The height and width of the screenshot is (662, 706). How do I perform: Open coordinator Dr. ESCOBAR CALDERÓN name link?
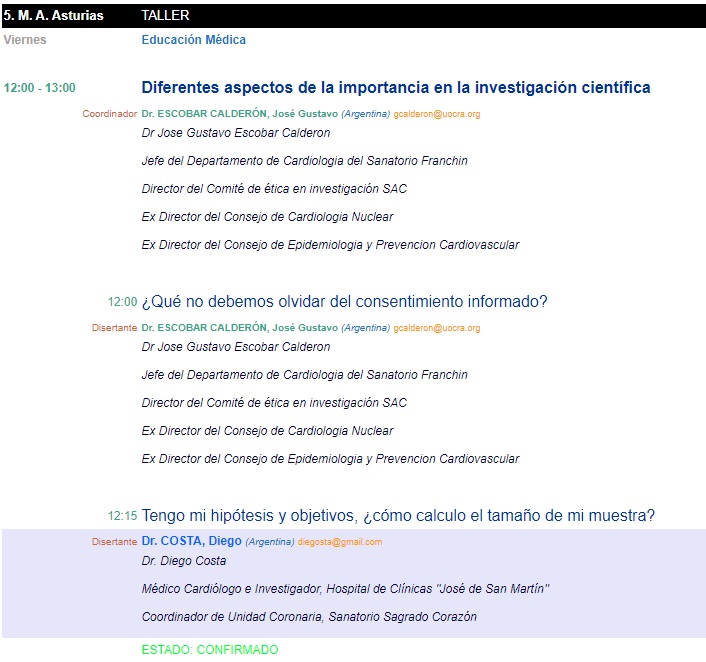240,113
